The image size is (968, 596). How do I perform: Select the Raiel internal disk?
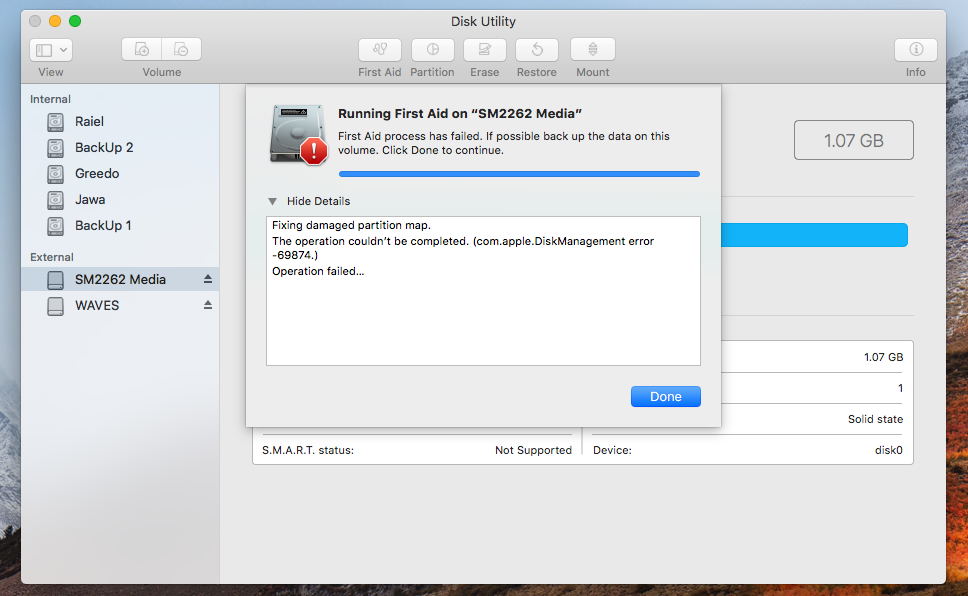click(120, 122)
